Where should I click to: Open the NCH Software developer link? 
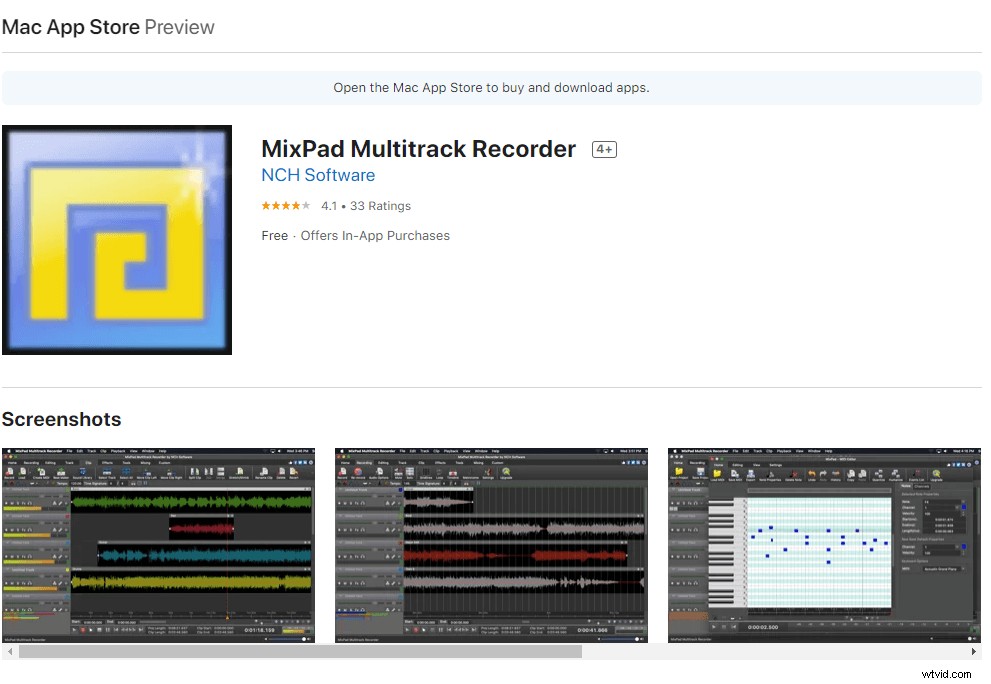(x=318, y=175)
